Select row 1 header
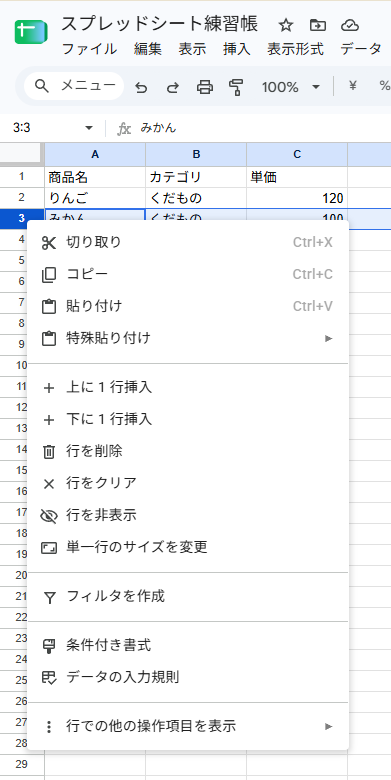The width and height of the screenshot is (391, 780). tap(21, 177)
